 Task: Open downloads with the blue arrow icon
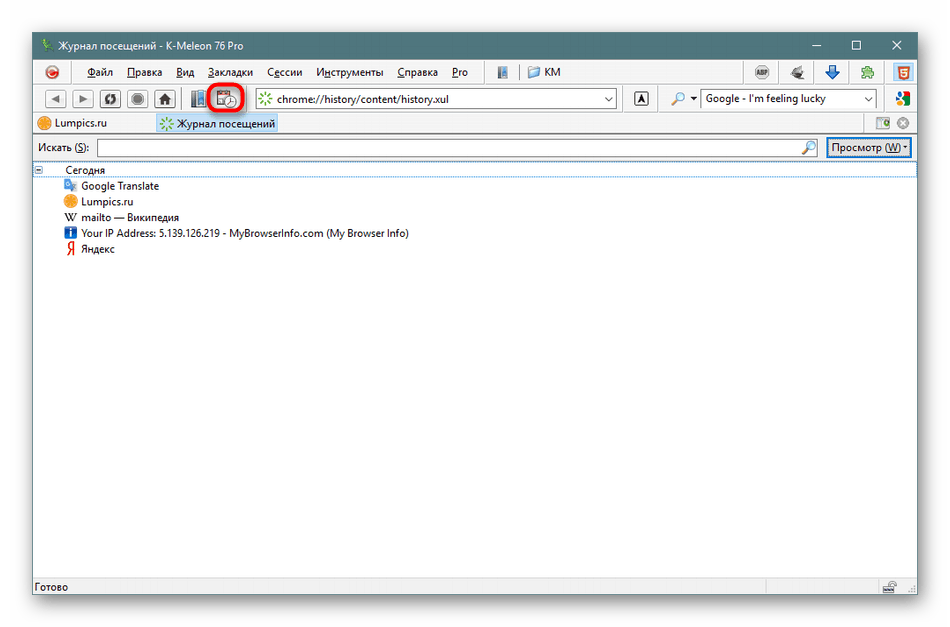click(832, 73)
